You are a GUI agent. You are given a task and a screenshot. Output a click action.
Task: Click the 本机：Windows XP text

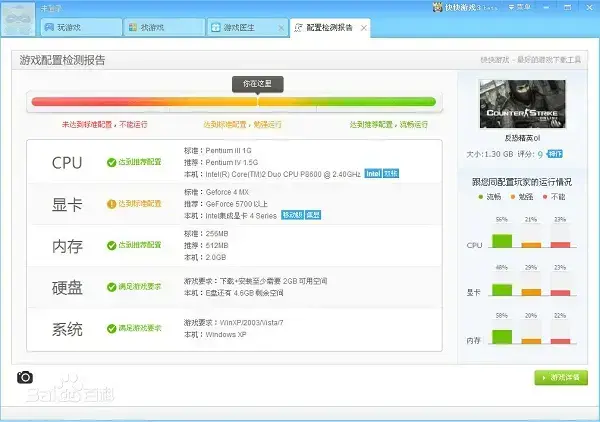pos(215,334)
